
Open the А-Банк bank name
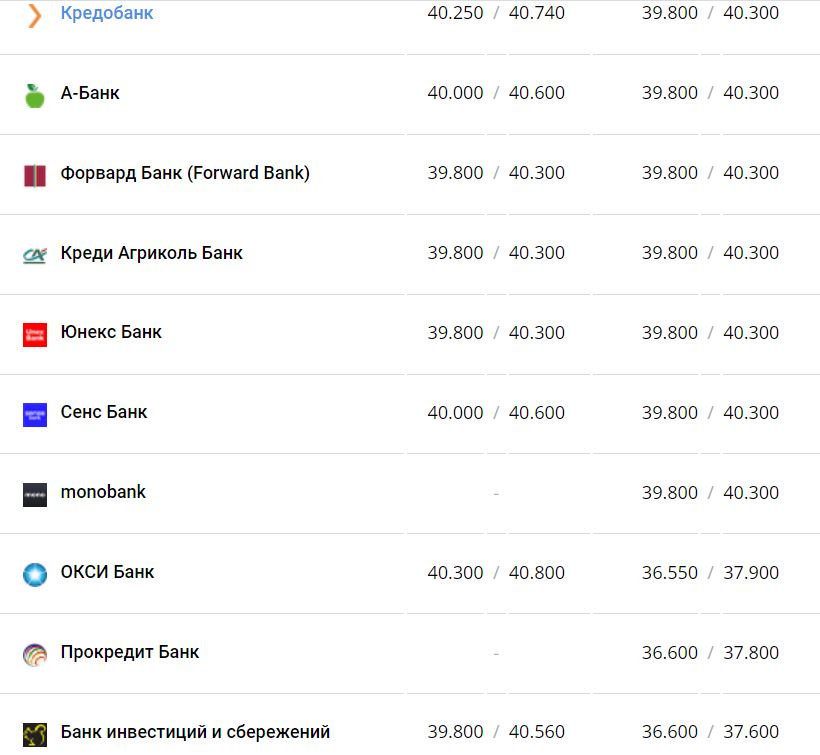90,93
